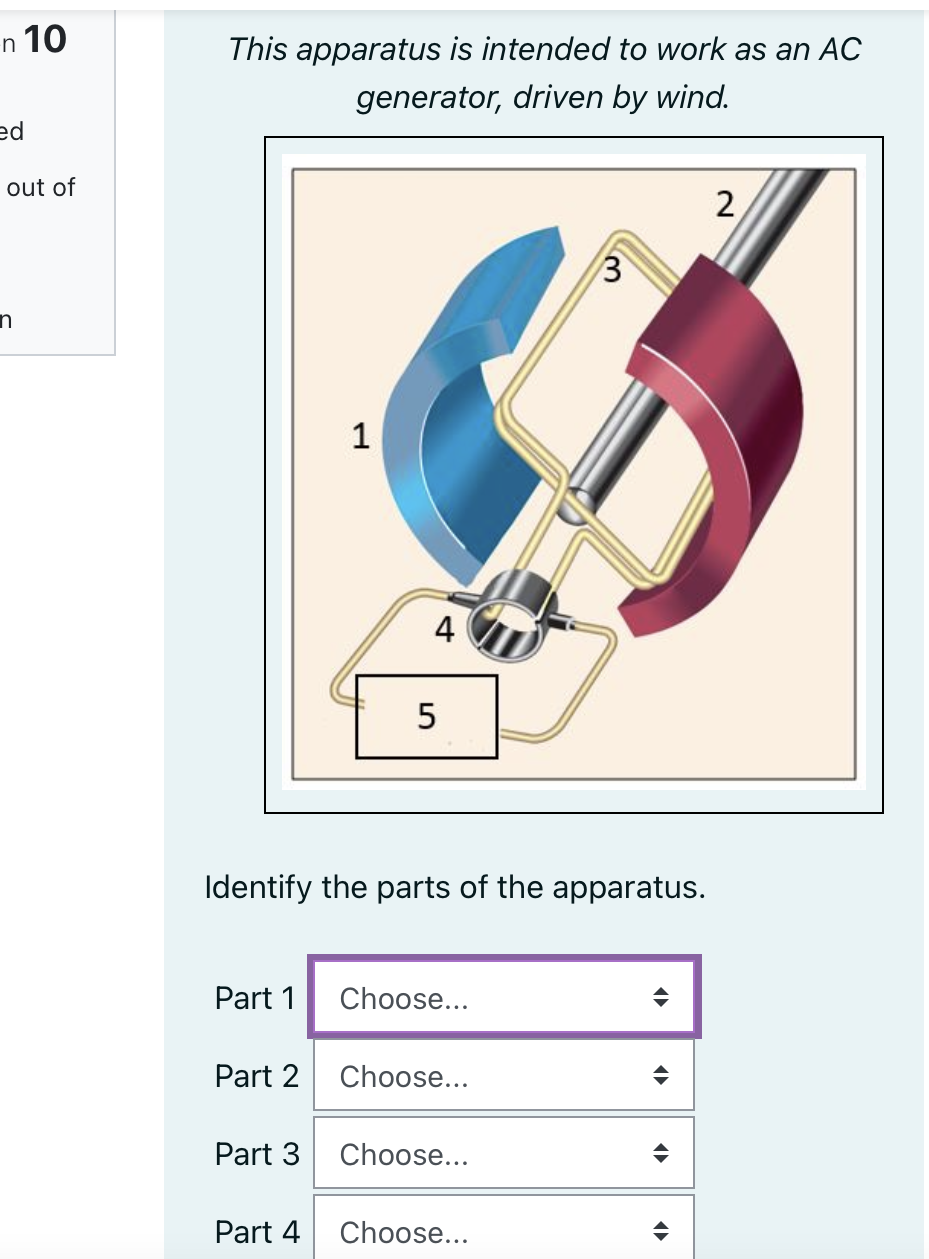Click label 2 on the metal shaft
The image size is (929, 1259).
(x=723, y=204)
